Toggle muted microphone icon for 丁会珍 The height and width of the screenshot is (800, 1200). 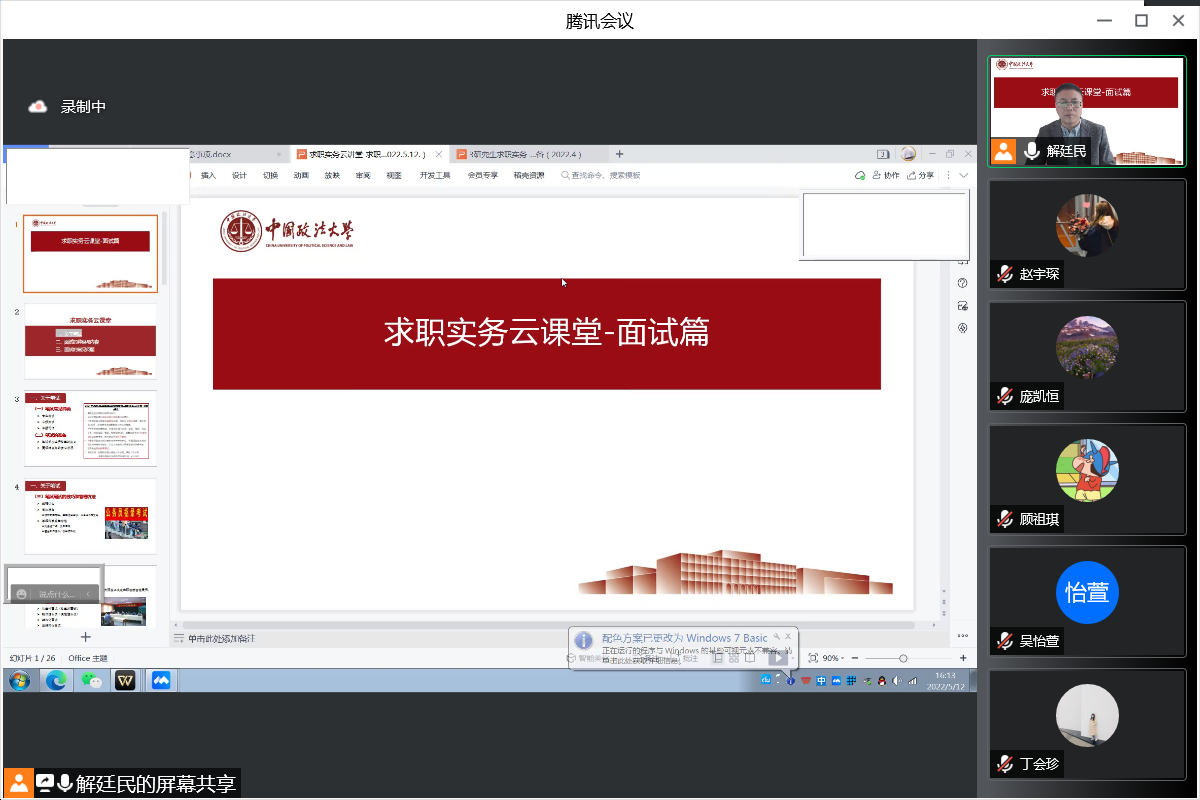click(x=1005, y=765)
